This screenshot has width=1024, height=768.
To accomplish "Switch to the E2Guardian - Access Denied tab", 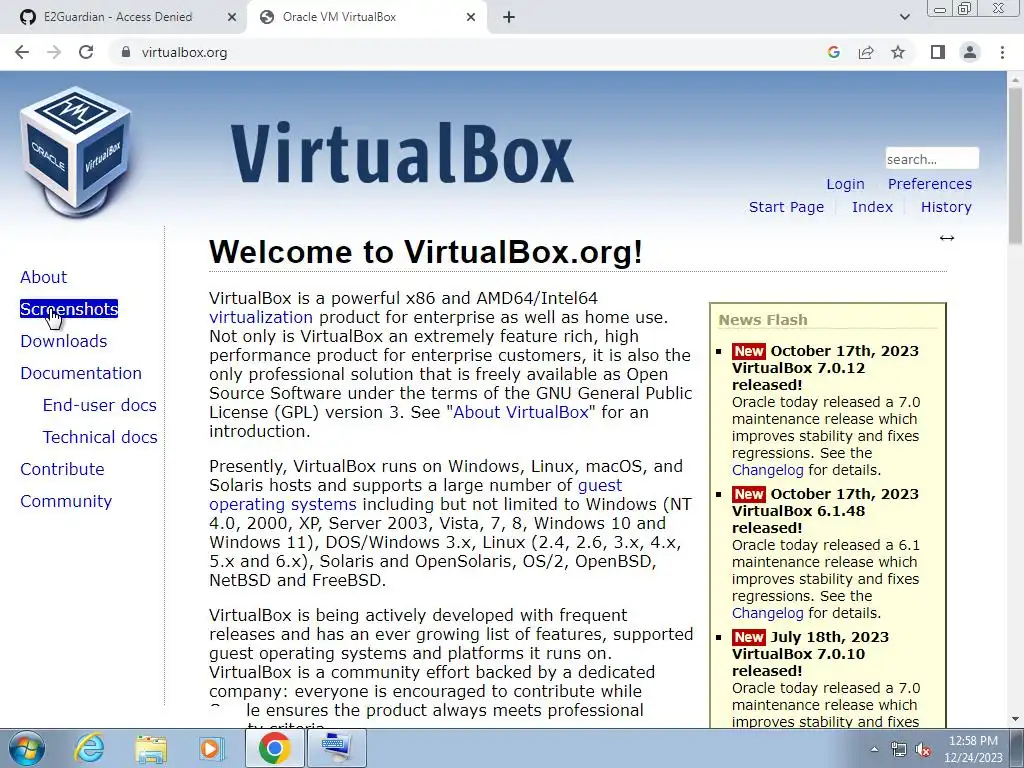I will (118, 18).
